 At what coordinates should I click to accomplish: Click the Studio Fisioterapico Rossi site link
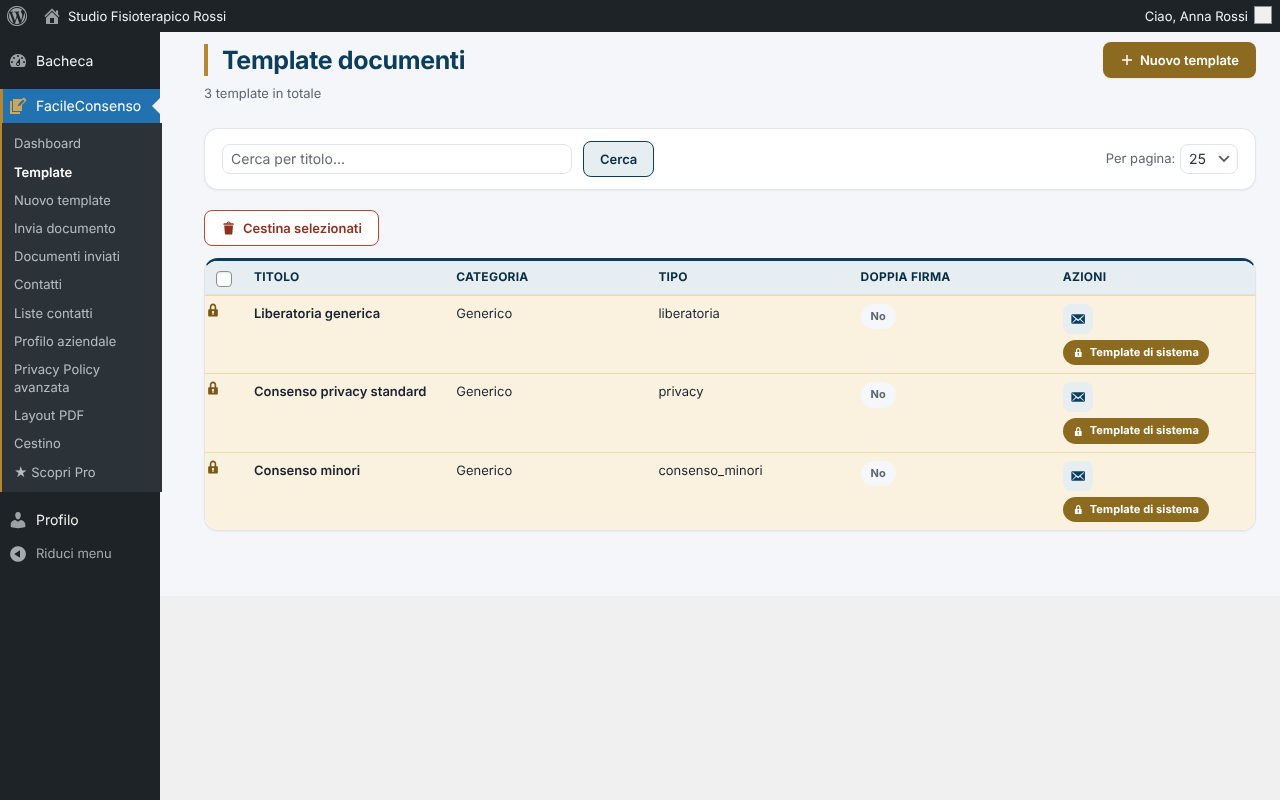[147, 16]
